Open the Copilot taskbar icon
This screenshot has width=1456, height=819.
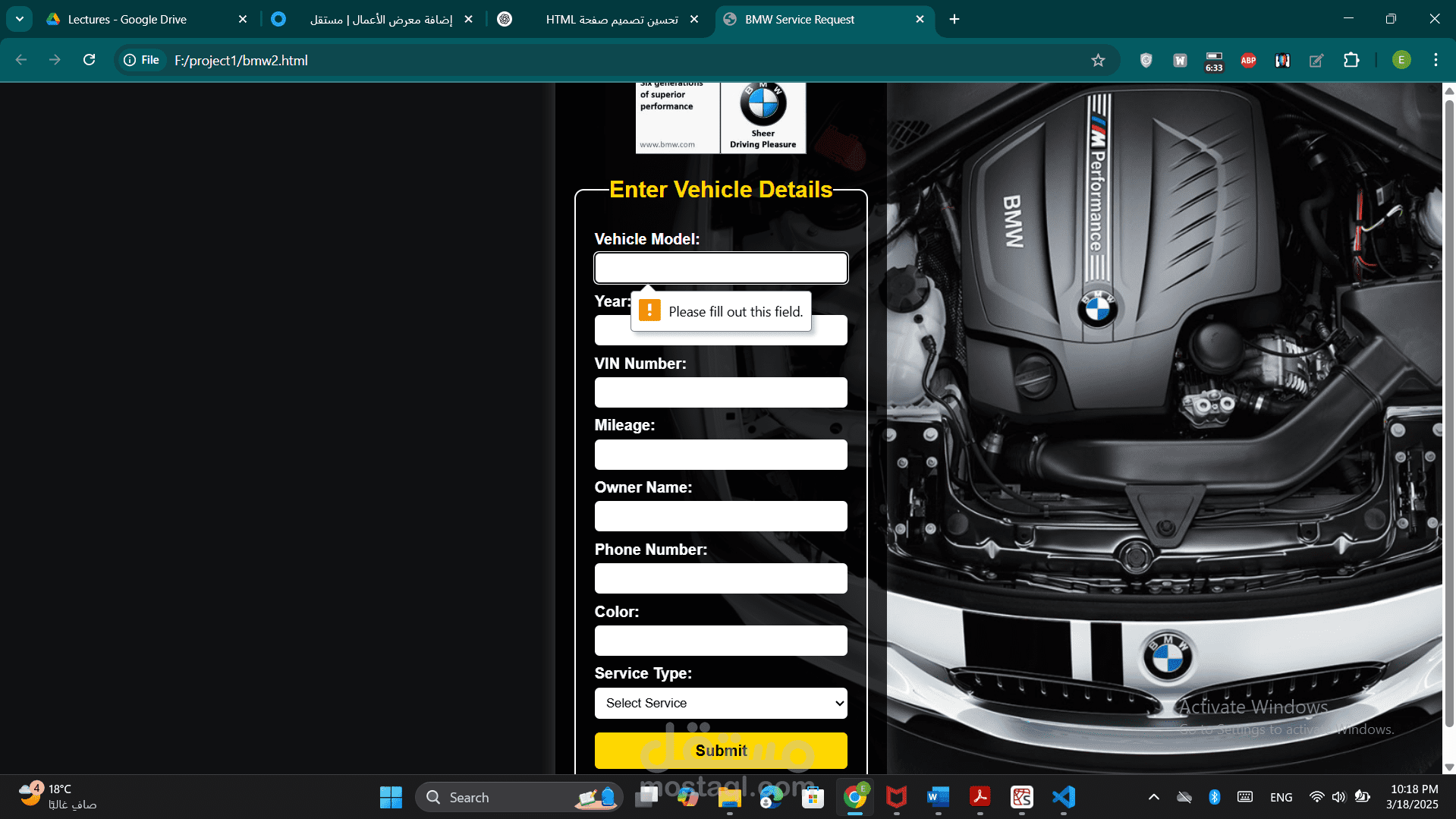[688, 797]
